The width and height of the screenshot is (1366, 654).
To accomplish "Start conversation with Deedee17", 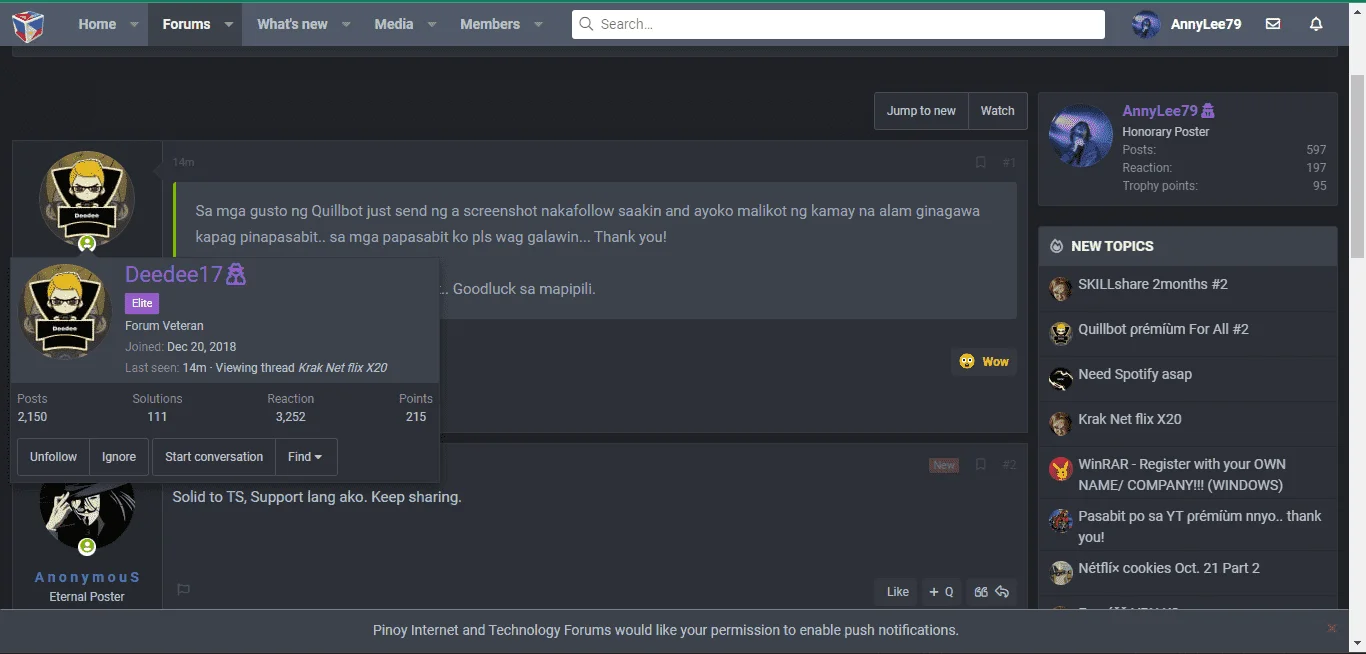I will point(214,457).
